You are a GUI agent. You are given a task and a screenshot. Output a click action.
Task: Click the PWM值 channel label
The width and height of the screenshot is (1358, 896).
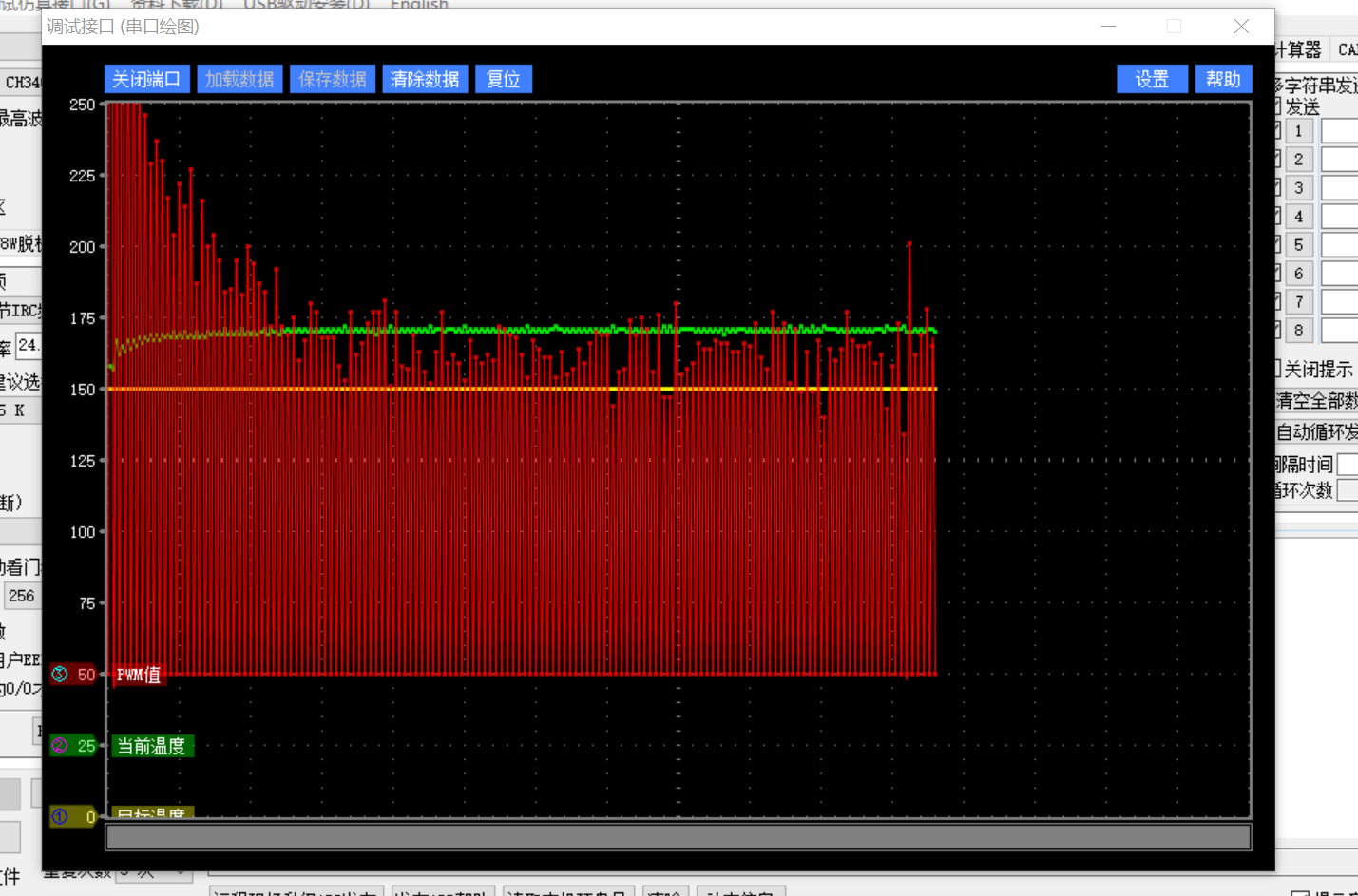pos(139,675)
